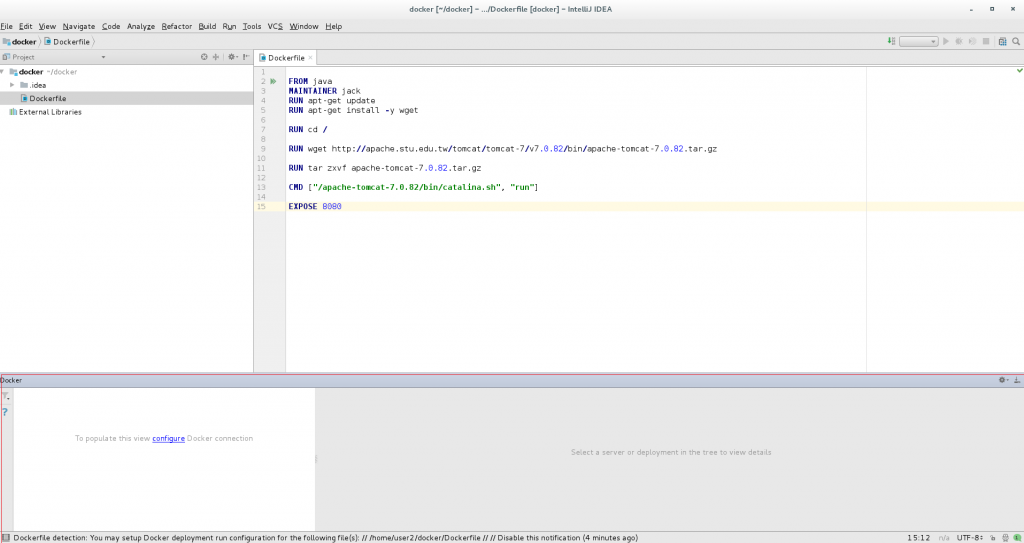
Task: Click the Hector inspector icon in status bar
Action: [1006, 538]
